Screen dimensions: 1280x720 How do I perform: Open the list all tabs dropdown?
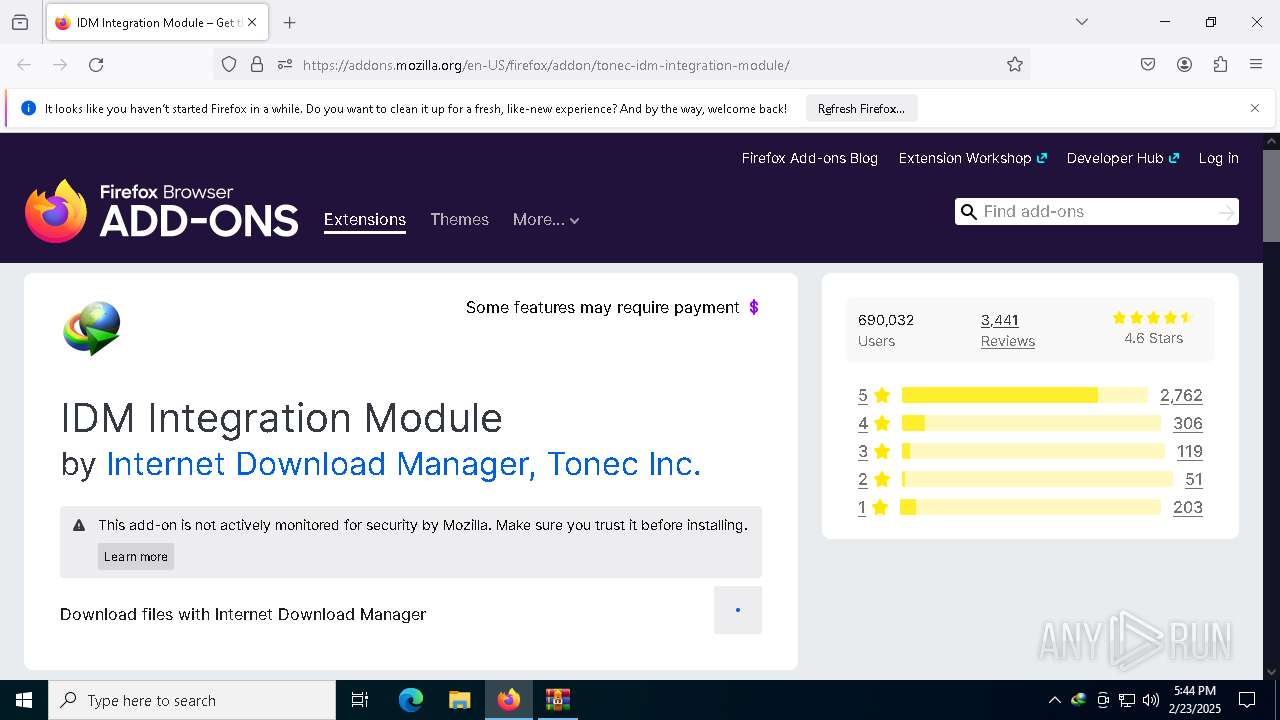click(x=1081, y=22)
